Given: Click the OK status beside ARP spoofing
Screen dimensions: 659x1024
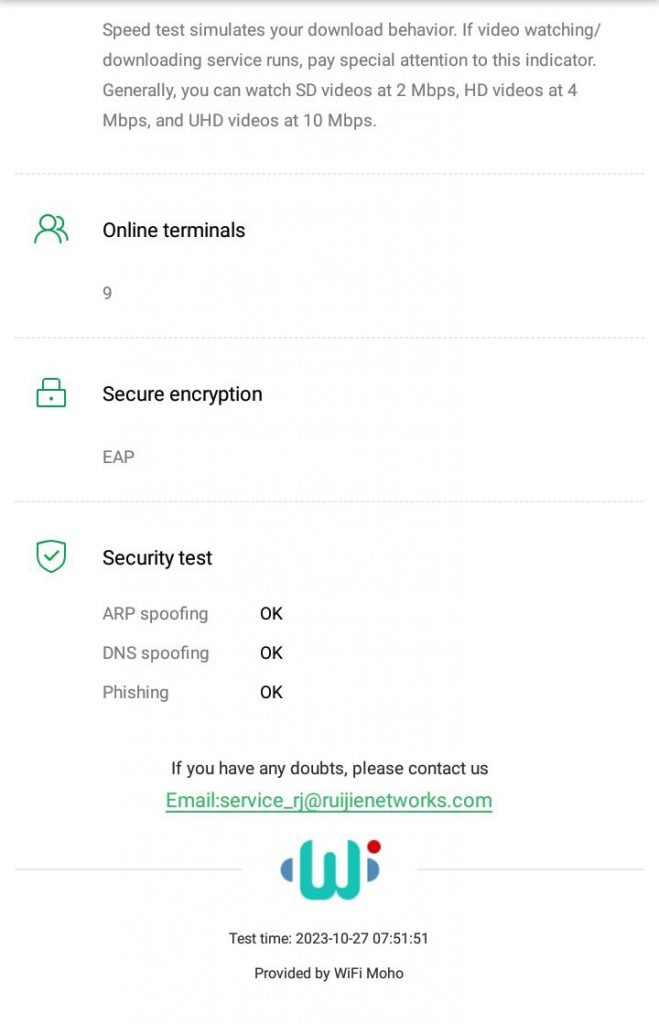Looking at the screenshot, I should tap(271, 614).
